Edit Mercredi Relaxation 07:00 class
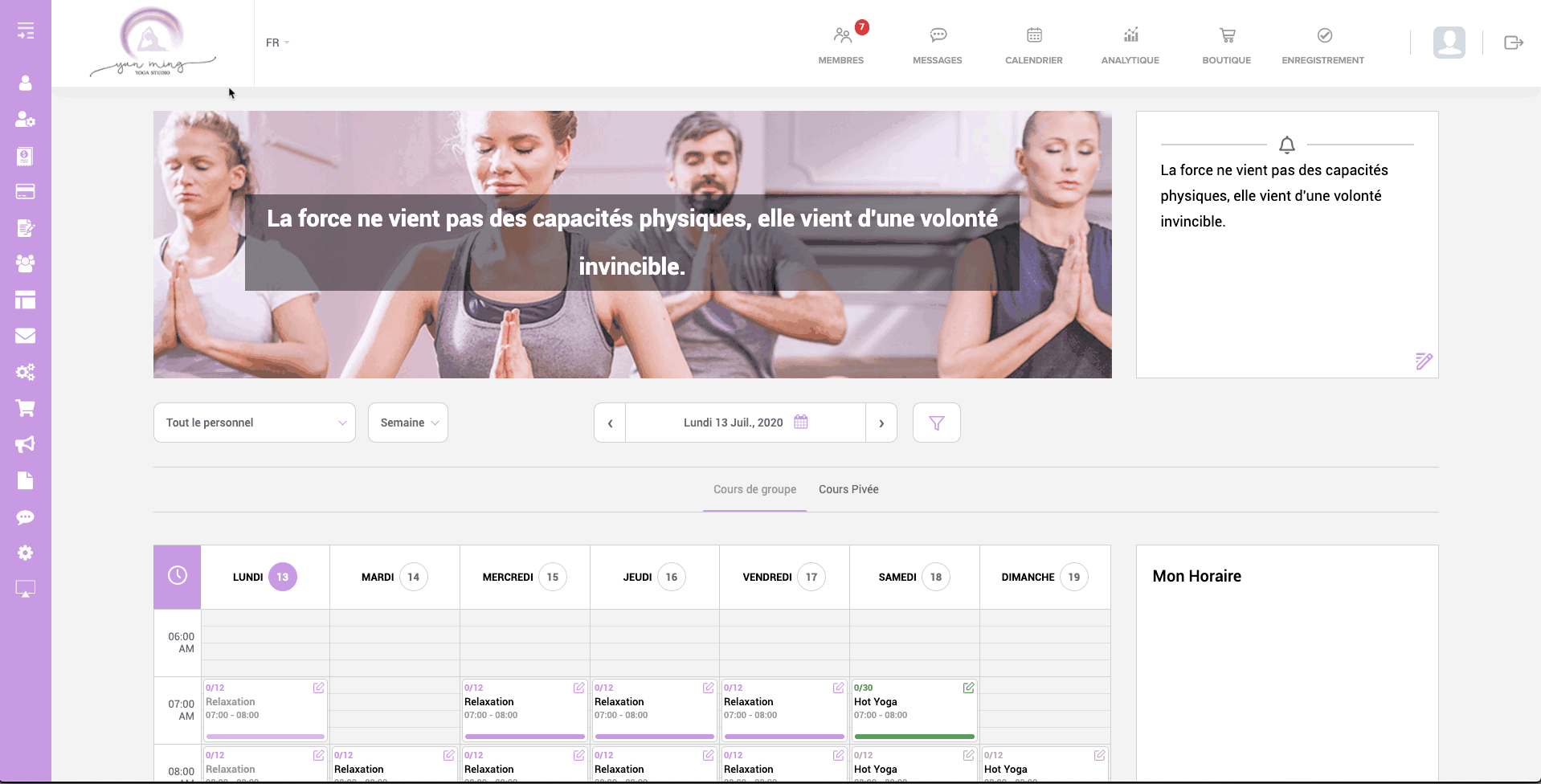 tap(578, 688)
